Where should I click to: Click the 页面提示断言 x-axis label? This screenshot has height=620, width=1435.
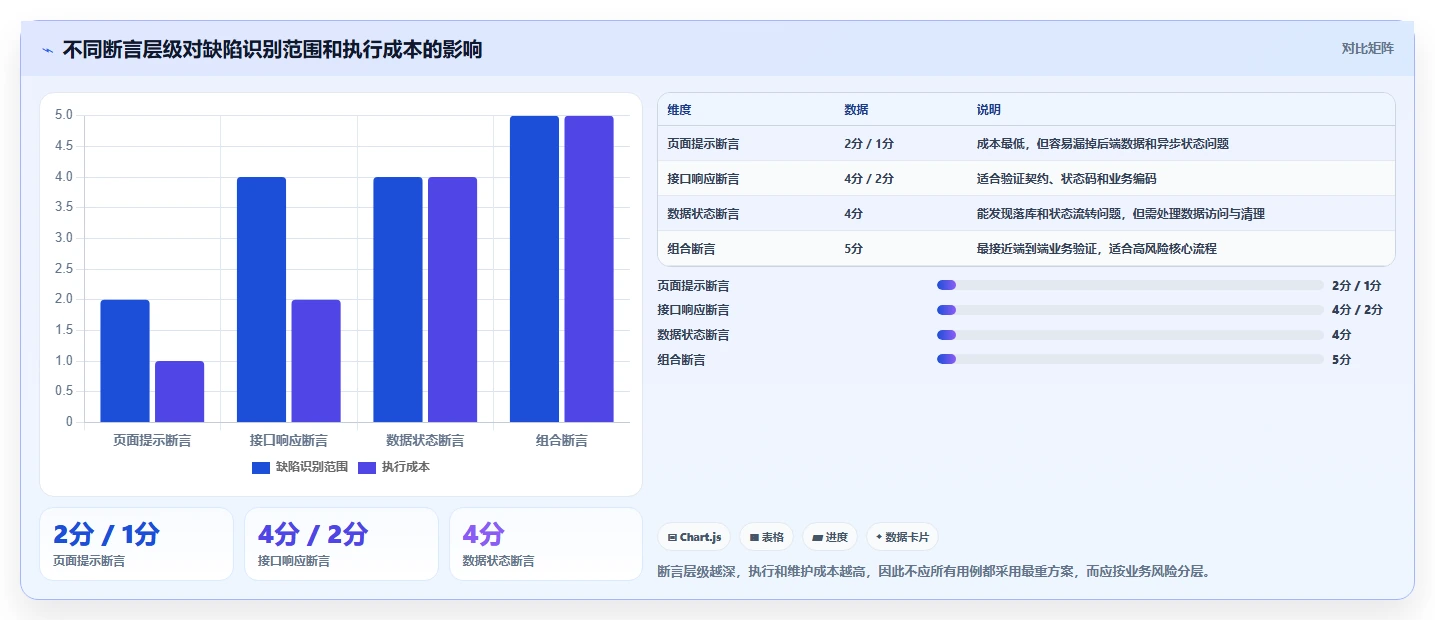152,440
